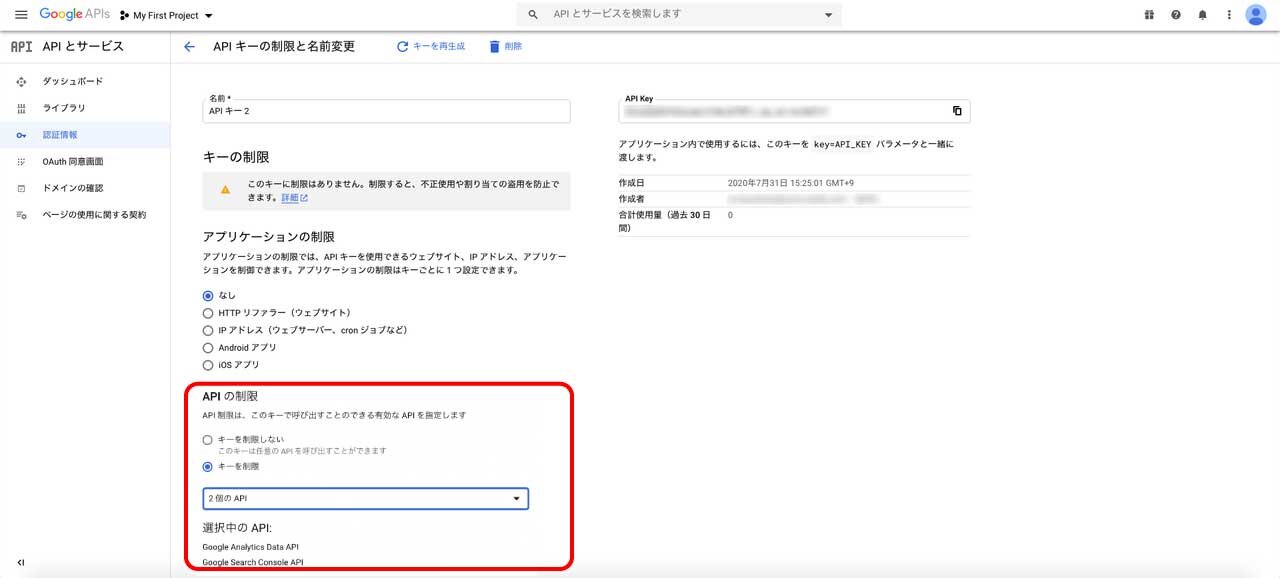Open the My First Project selector
Viewport: 1280px width, 578px height.
pyautogui.click(x=166, y=16)
